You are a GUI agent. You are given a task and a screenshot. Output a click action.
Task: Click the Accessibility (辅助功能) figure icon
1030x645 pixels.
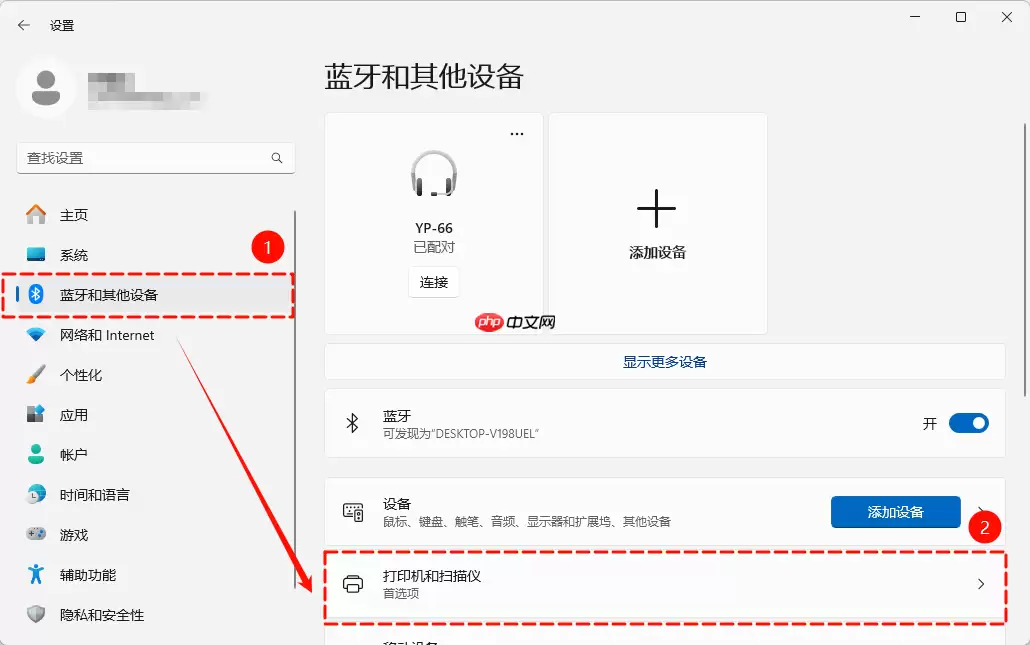click(x=36, y=574)
